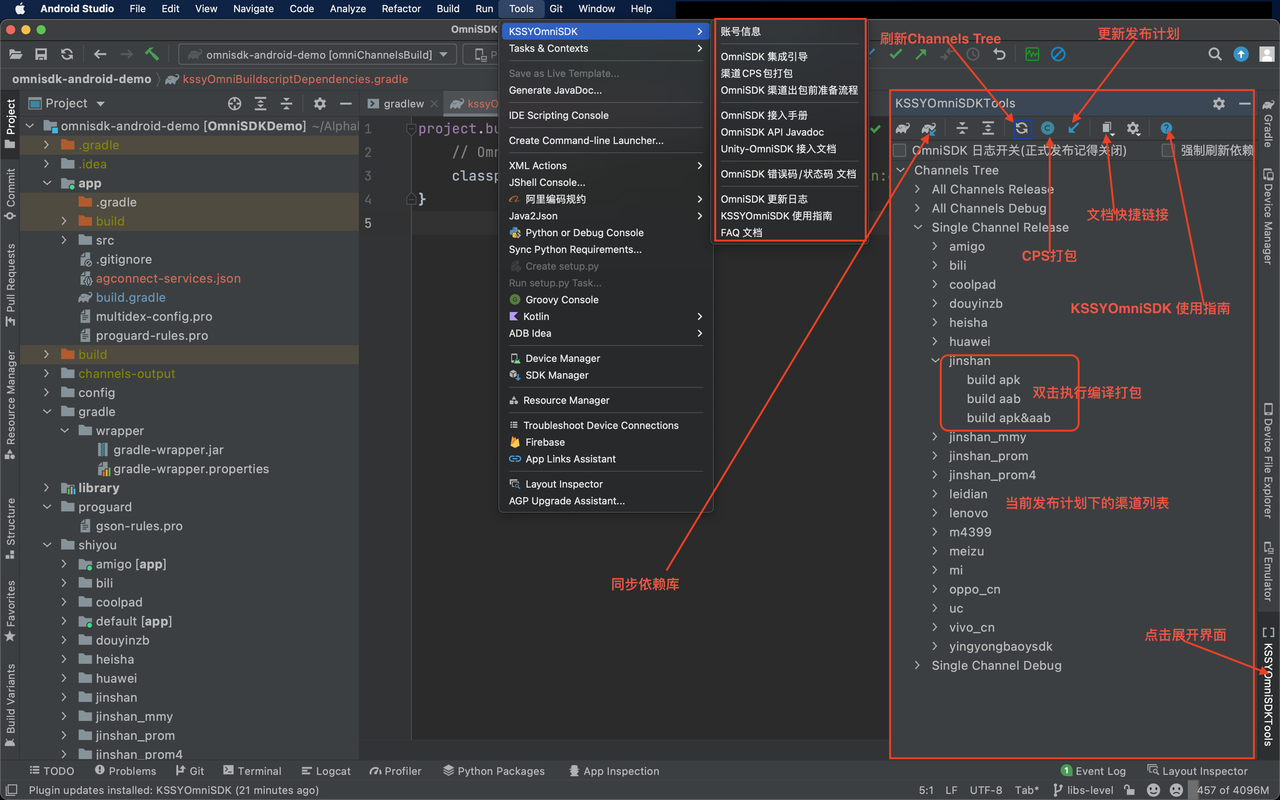The height and width of the screenshot is (800, 1280).
Task: Open the Refactor menu
Action: 401,8
